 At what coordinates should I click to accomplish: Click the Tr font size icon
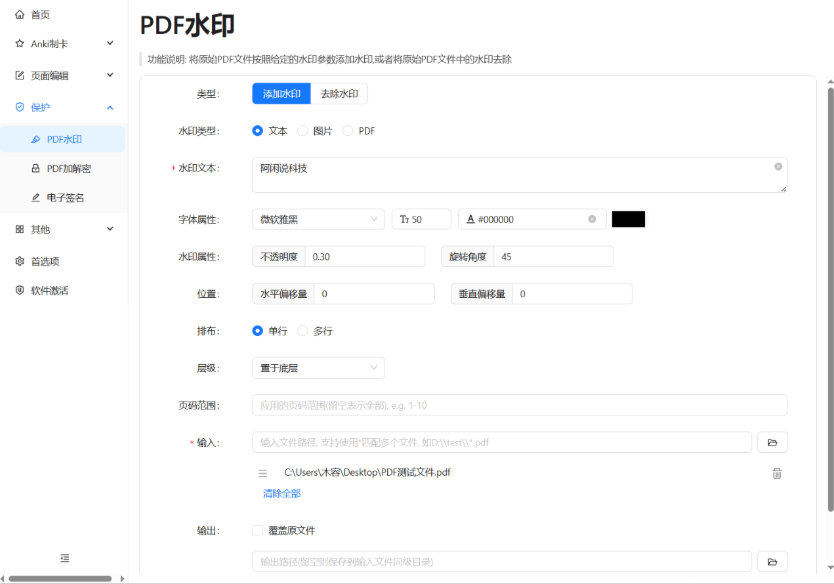click(x=404, y=219)
